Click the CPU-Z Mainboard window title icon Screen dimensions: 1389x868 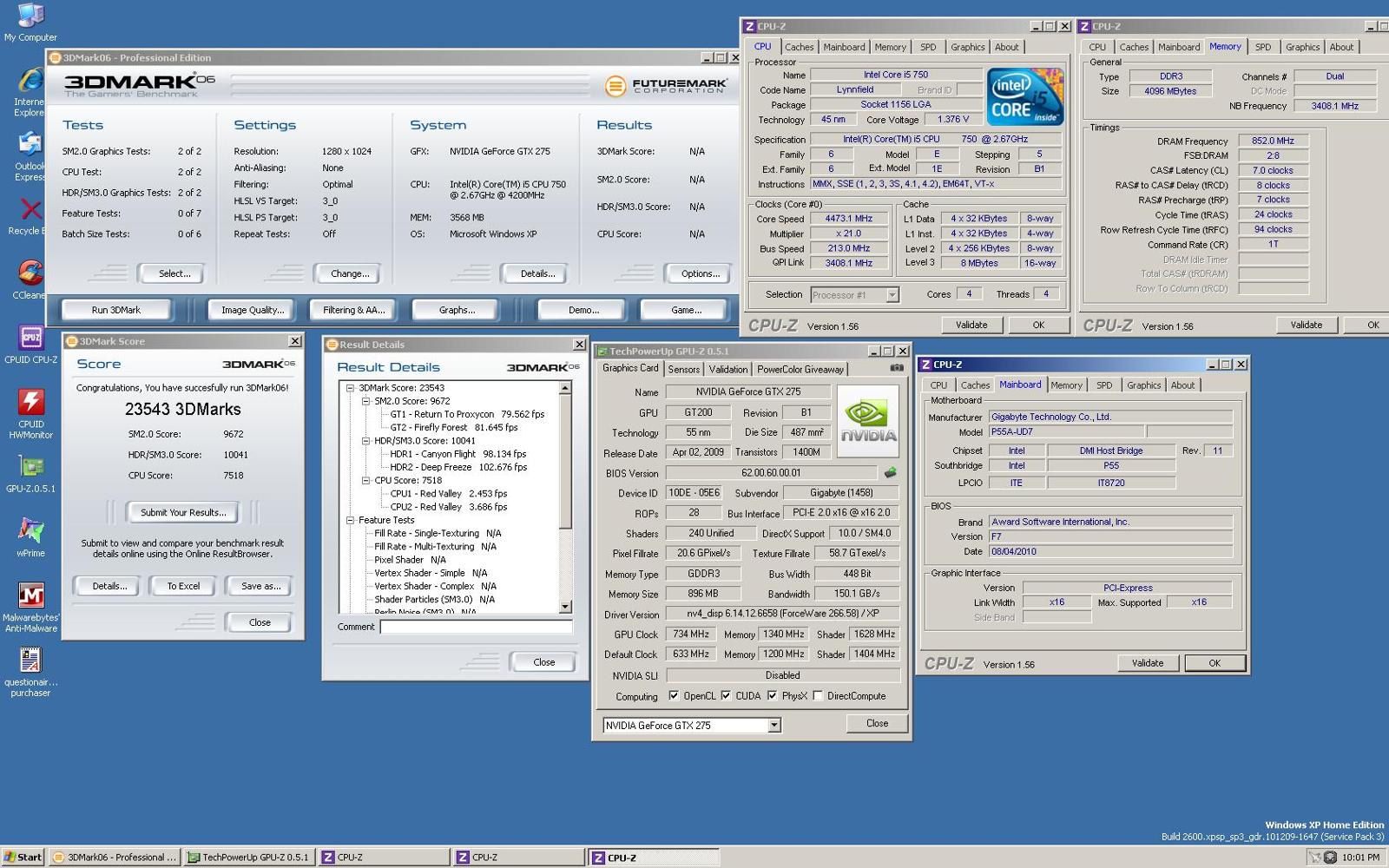pos(925,365)
